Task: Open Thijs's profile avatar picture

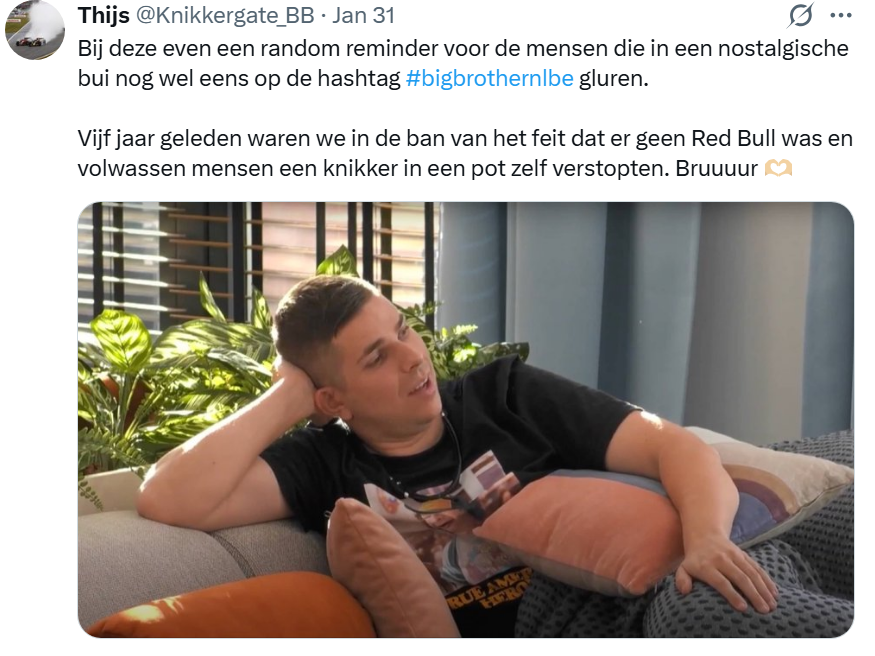Action: 35,28
